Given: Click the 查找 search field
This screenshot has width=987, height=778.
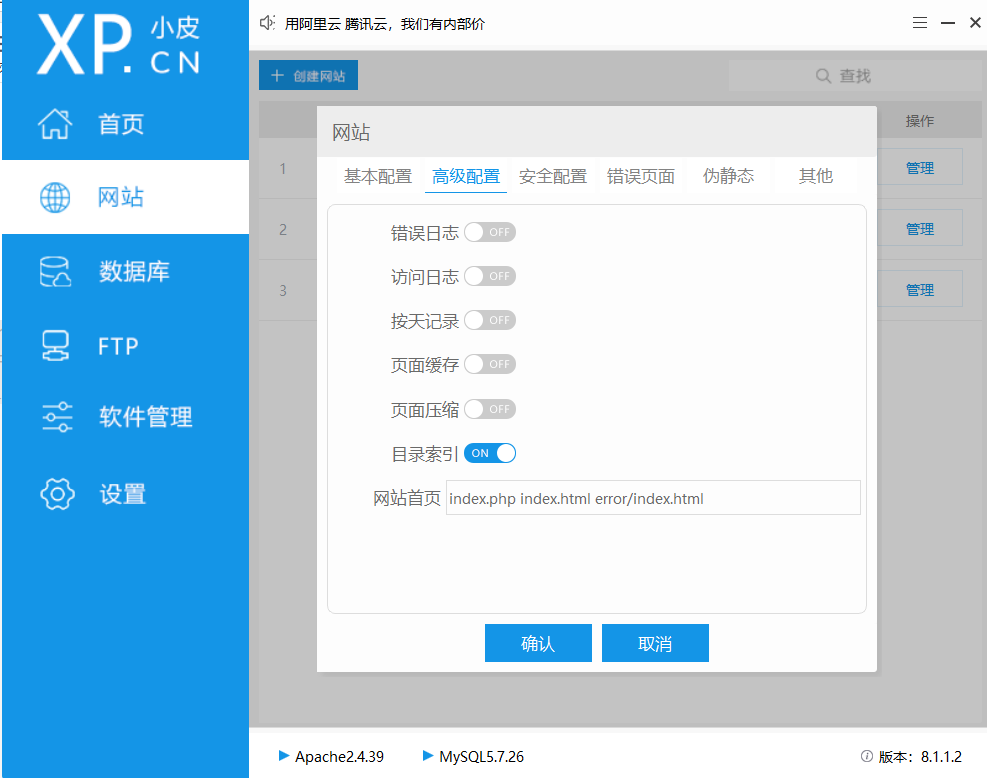Looking at the screenshot, I should point(856,76).
